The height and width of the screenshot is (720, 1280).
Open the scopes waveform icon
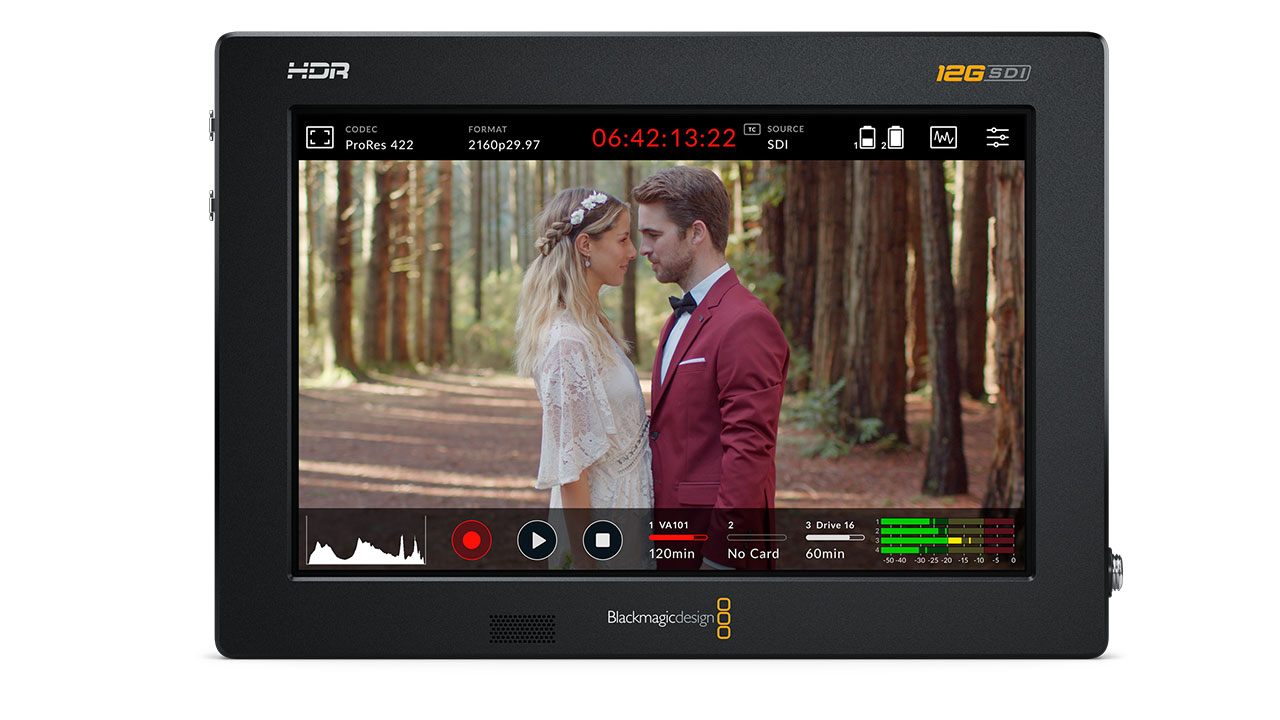pyautogui.click(x=943, y=138)
